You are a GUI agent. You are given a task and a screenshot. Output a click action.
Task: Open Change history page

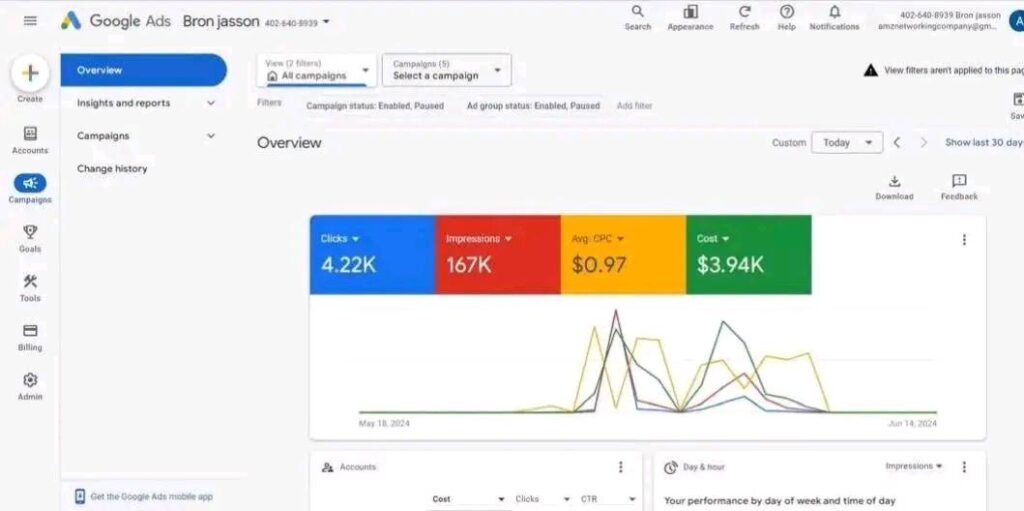[x=112, y=169]
